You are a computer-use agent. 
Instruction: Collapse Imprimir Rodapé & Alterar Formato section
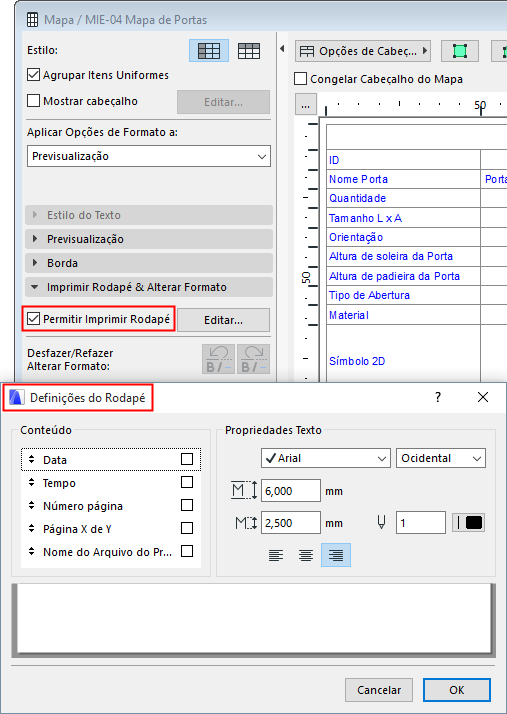[x=149, y=287]
